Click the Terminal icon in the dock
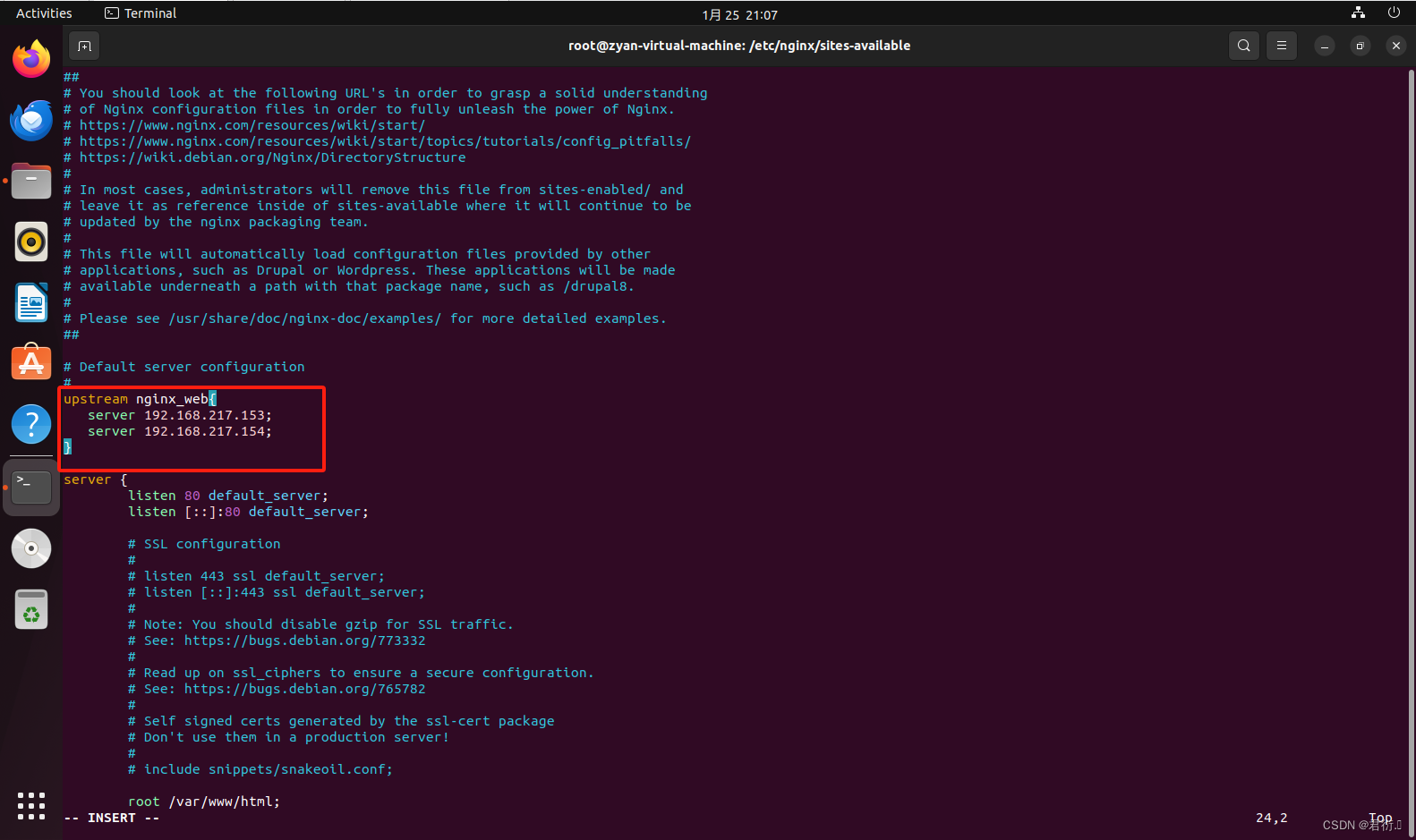1416x840 pixels. pos(31,487)
